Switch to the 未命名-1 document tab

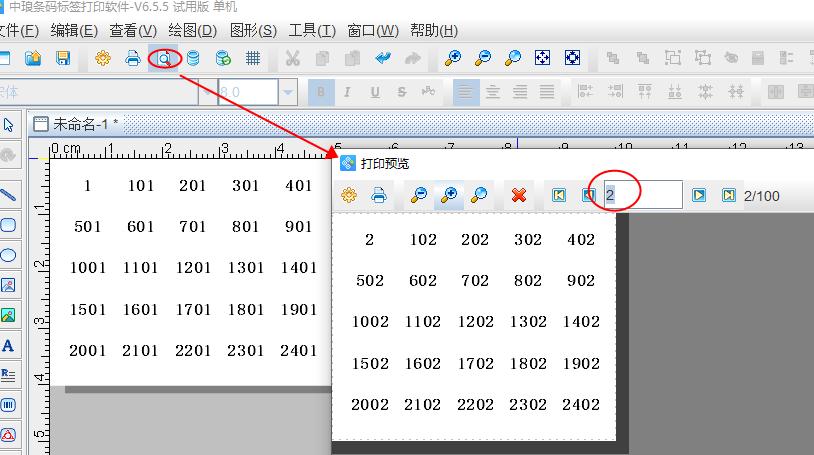[84, 124]
